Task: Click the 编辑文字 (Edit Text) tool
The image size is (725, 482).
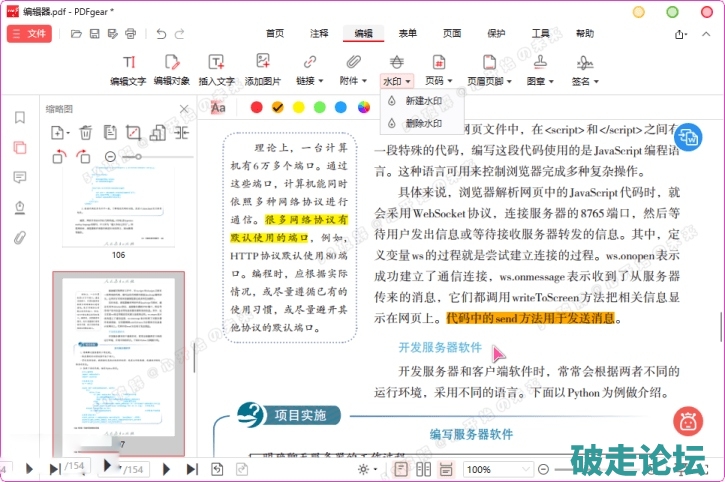Action: [x=128, y=68]
